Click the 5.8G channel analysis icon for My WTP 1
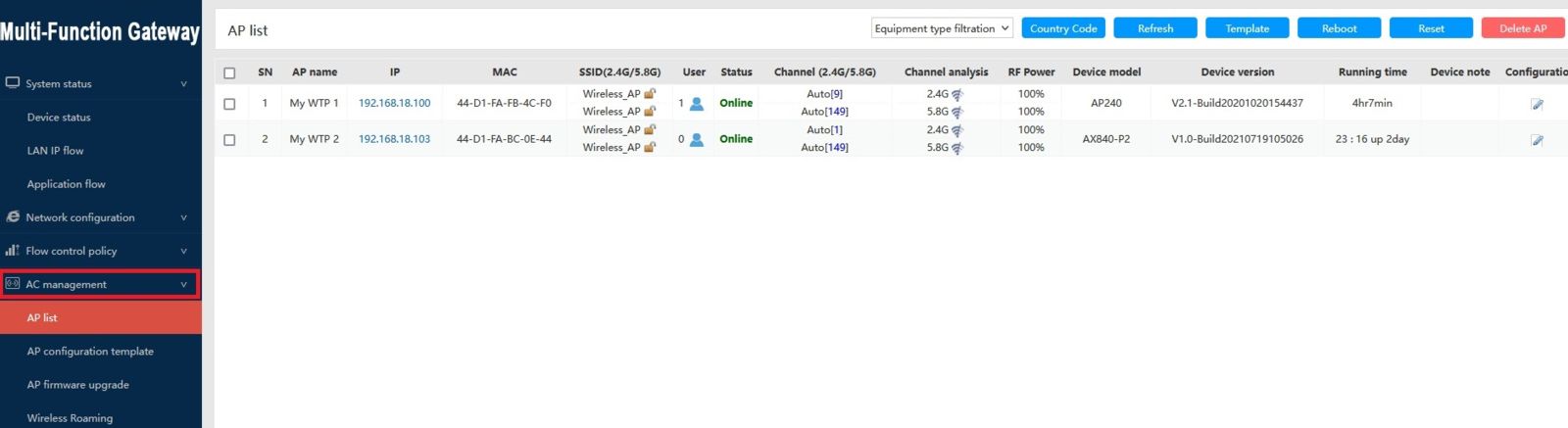 [956, 113]
